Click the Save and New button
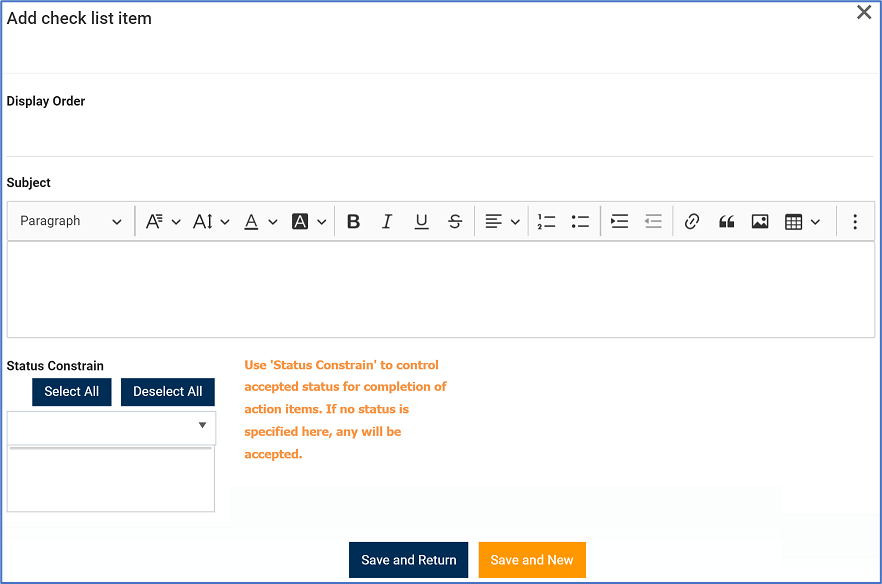 coord(532,560)
